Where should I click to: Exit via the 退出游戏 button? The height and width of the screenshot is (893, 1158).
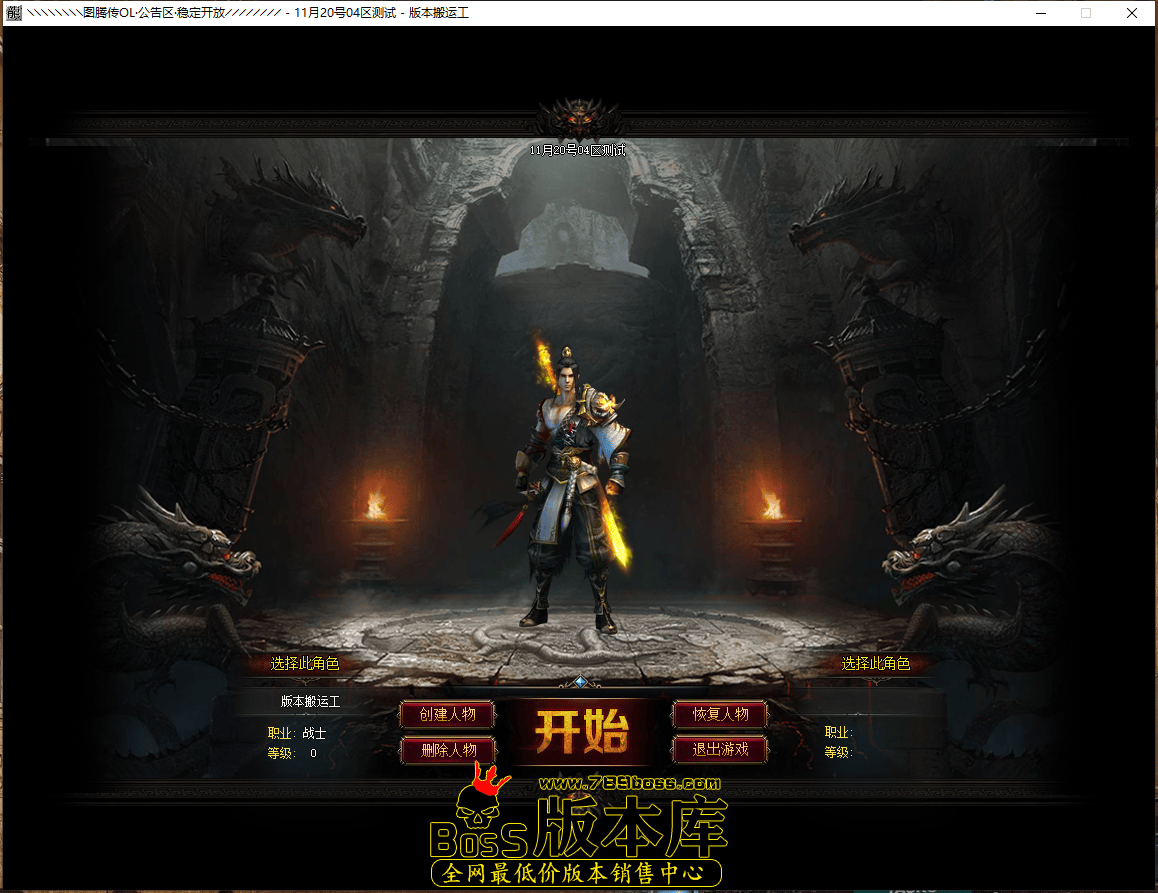tap(720, 749)
